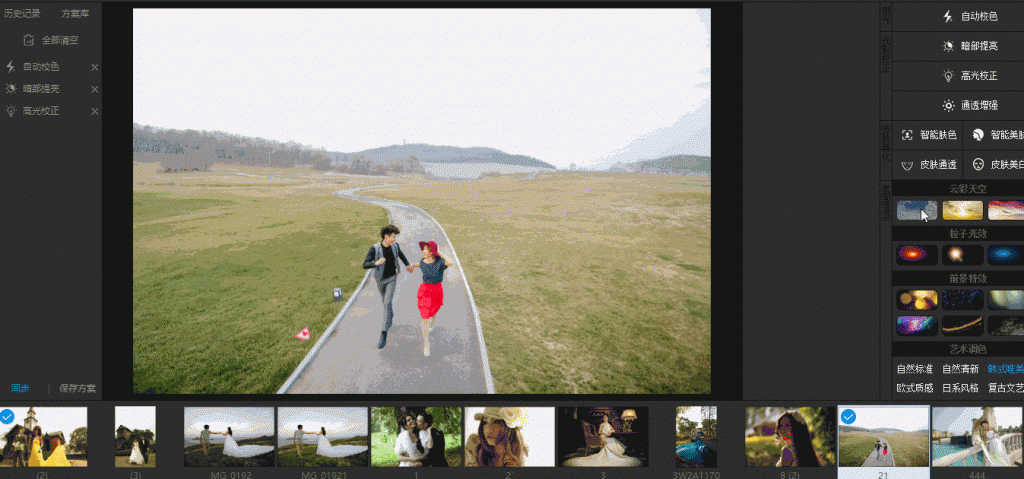
Task: Select the blue cloudy sky swatch
Action: click(916, 210)
